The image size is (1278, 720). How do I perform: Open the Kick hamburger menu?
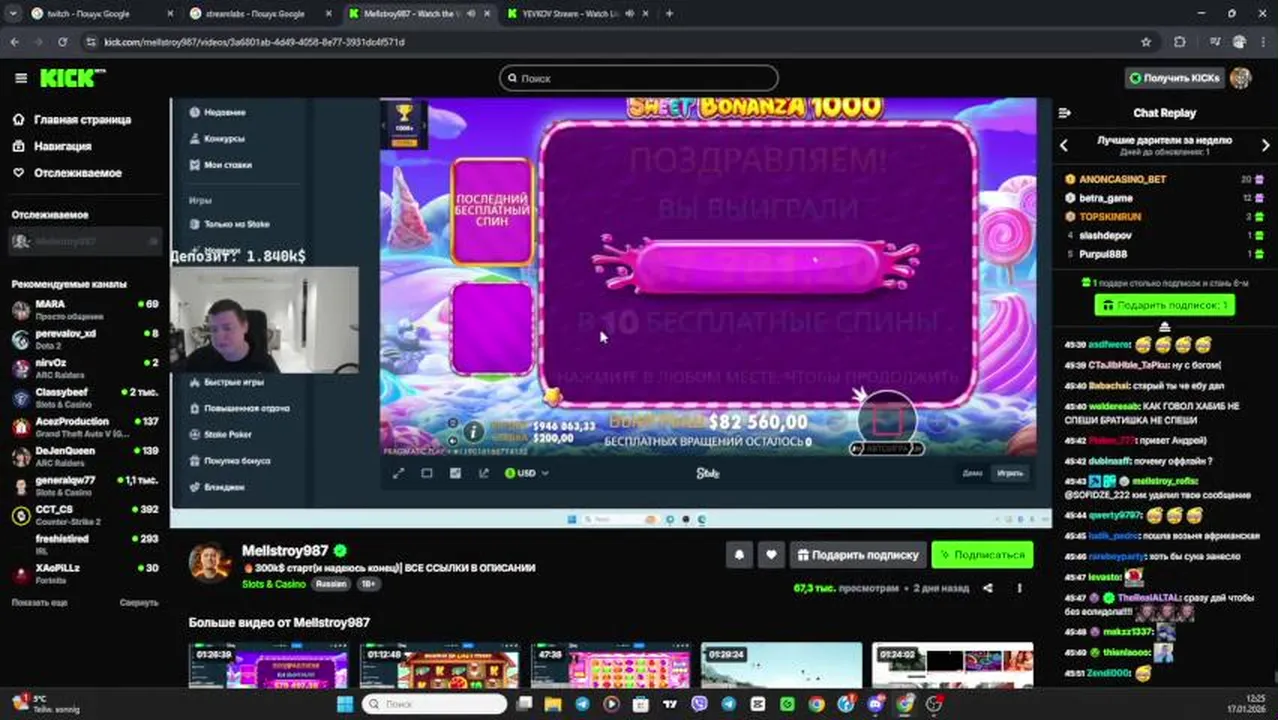point(21,78)
